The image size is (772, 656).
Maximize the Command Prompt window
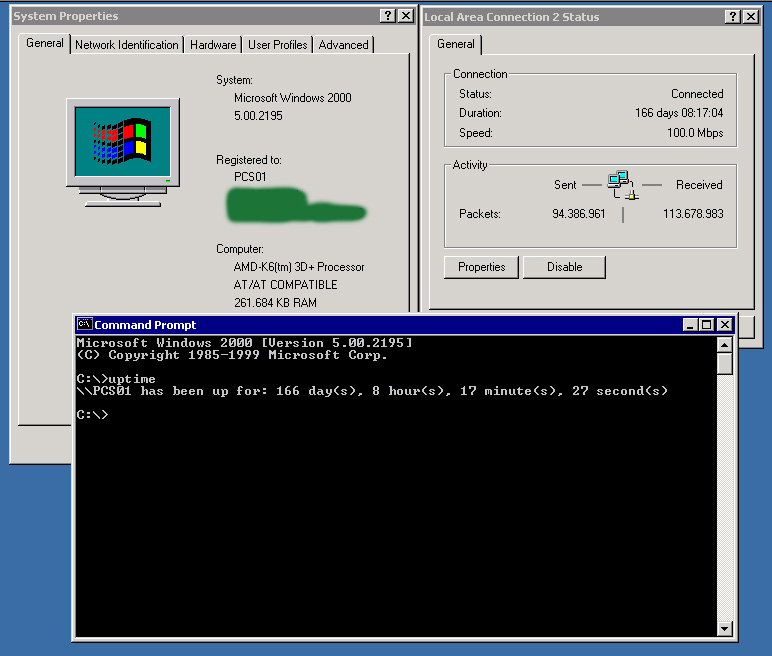pos(707,325)
